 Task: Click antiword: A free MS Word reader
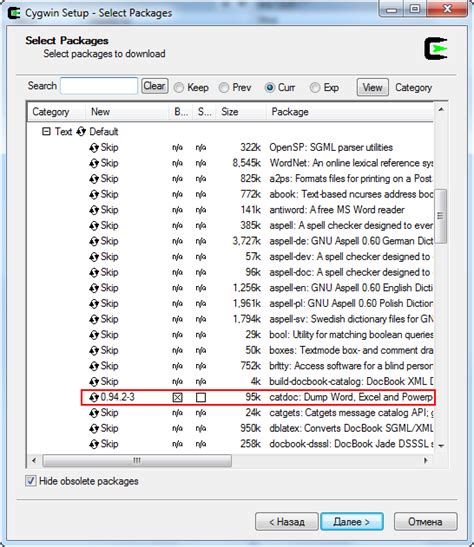[x=337, y=210]
